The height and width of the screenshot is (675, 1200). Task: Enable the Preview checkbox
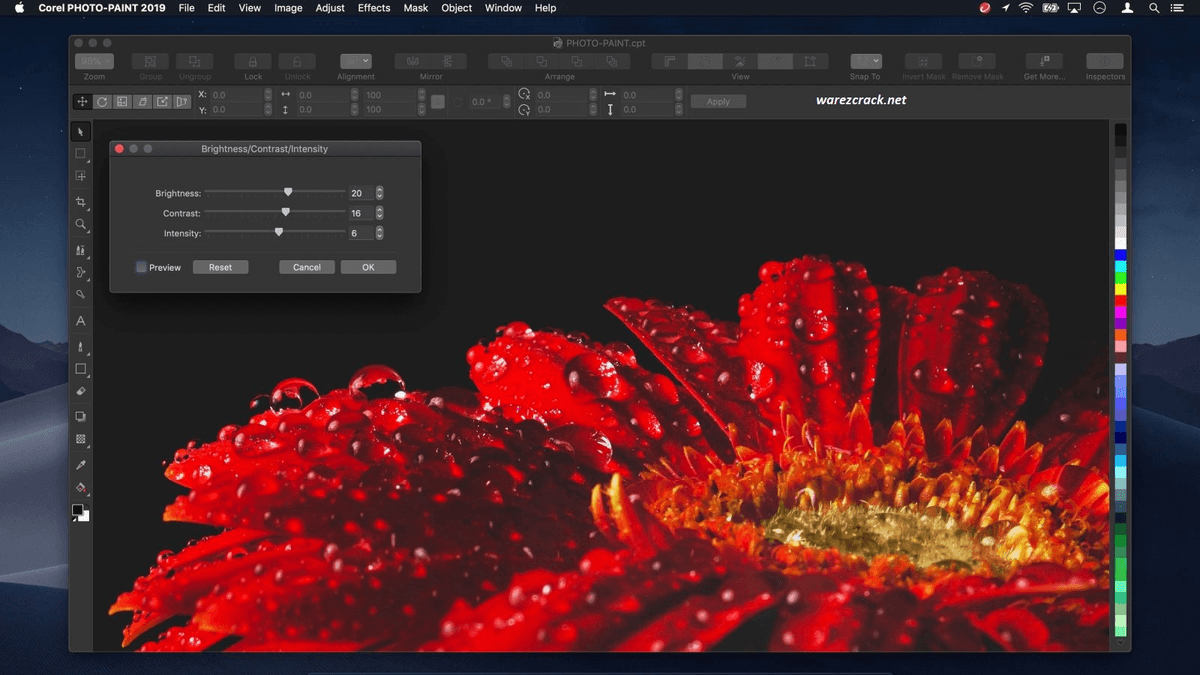pyautogui.click(x=141, y=267)
